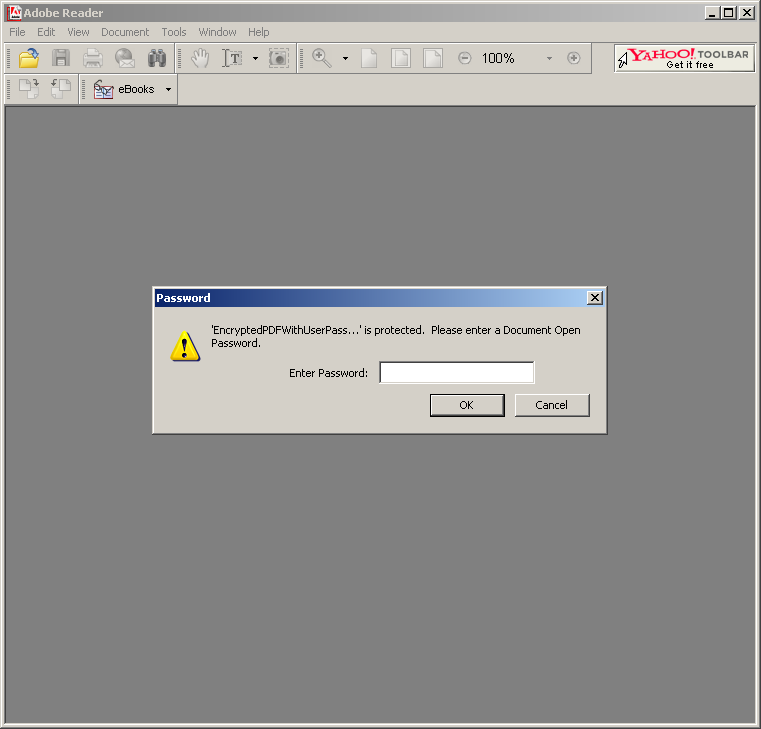Open Search with the binoculars icon
The height and width of the screenshot is (729, 761).
157,58
